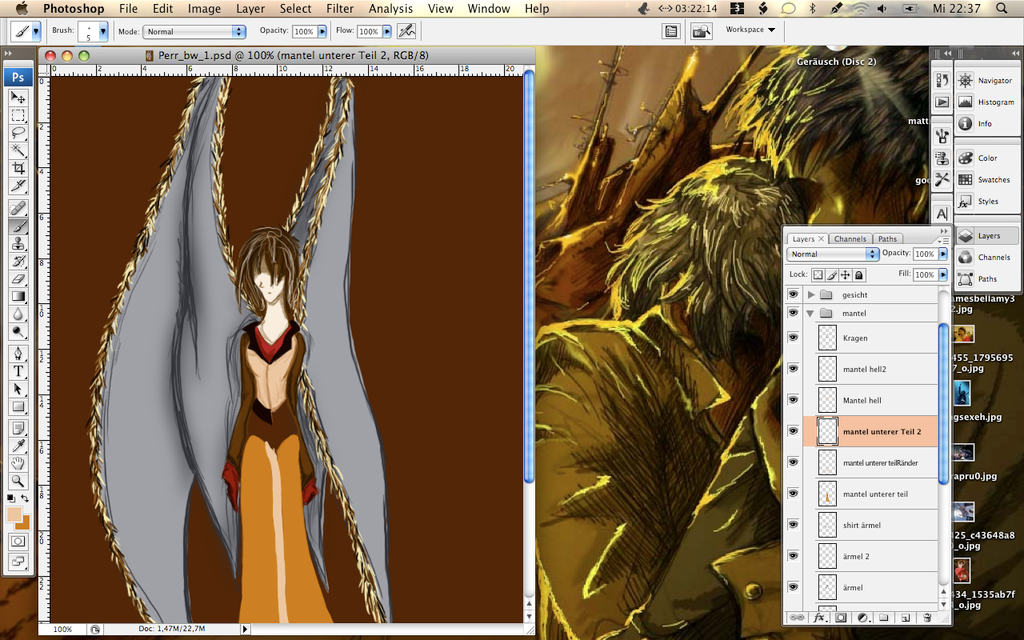Click the foreground color swatch
Screen dimensions: 1024x640
(x=15, y=514)
